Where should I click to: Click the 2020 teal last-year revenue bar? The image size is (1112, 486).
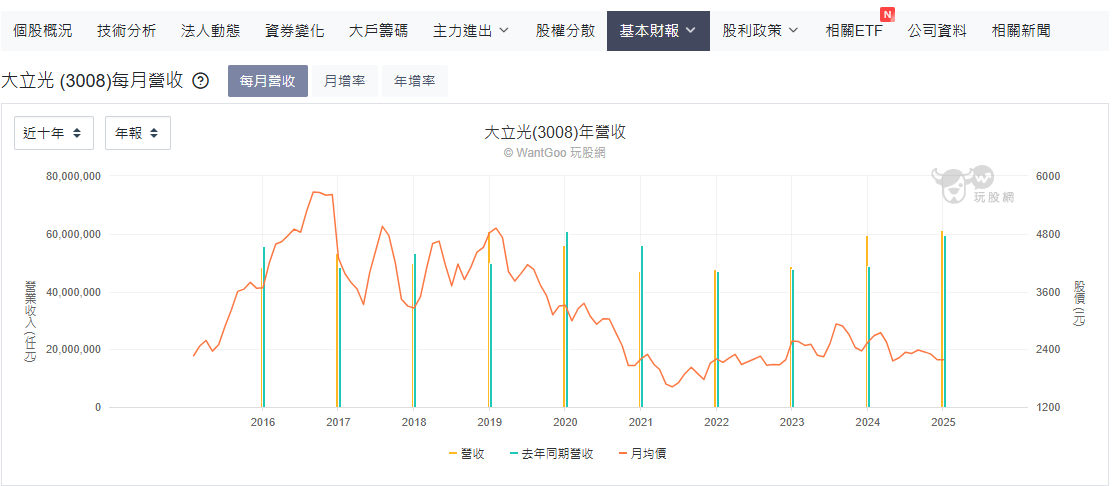(x=567, y=320)
